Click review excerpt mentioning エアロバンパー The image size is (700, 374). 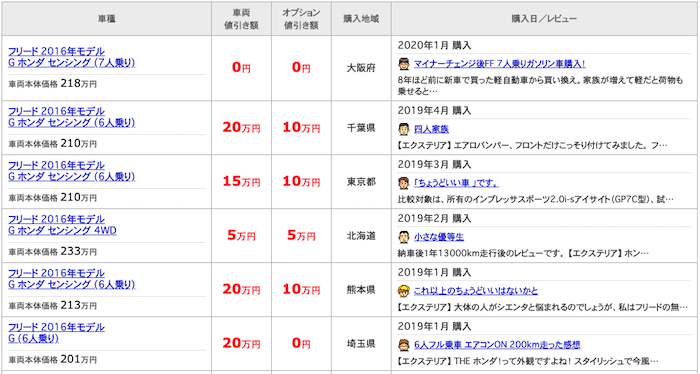532,146
